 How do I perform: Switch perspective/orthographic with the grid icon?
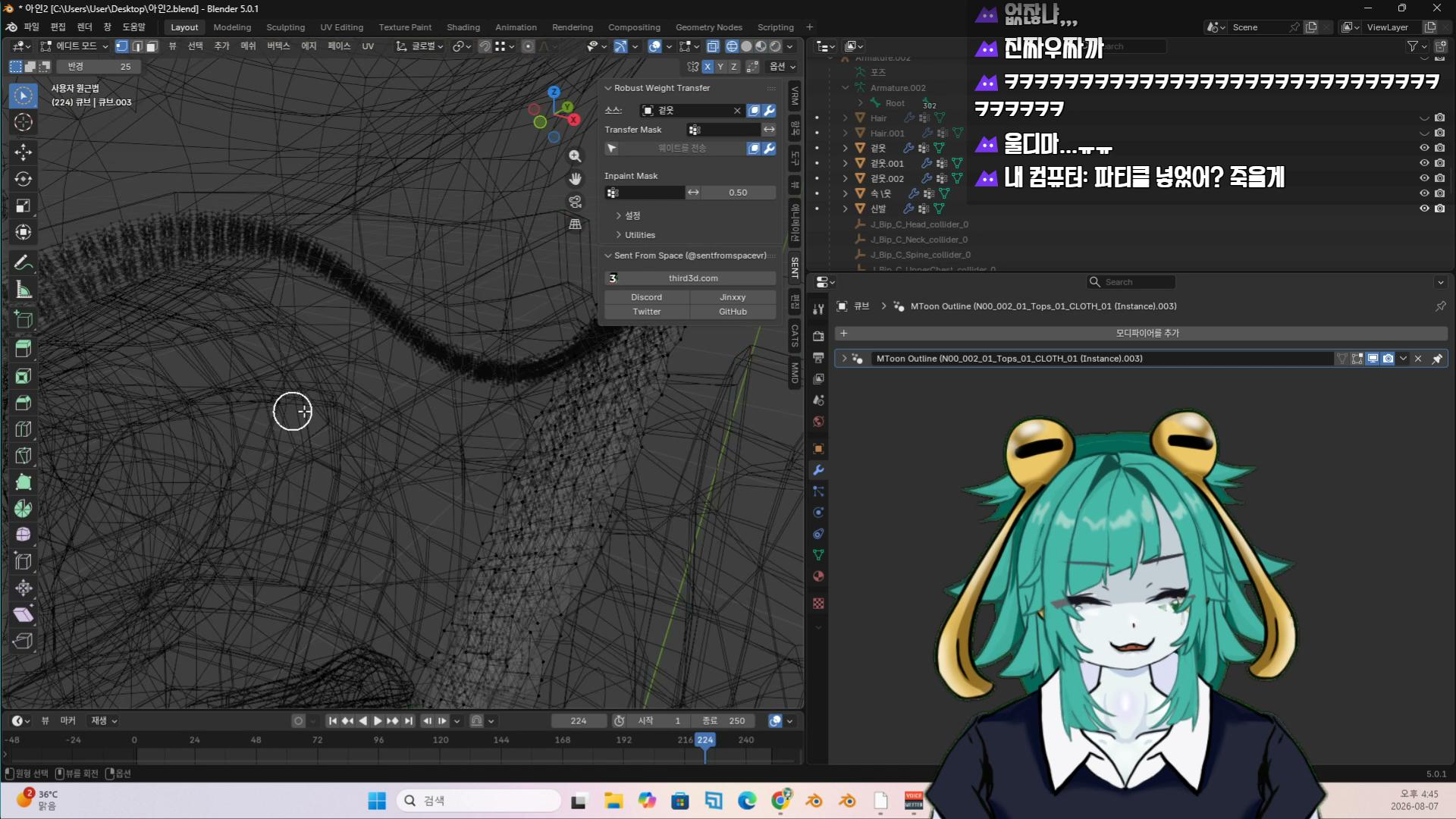click(576, 224)
